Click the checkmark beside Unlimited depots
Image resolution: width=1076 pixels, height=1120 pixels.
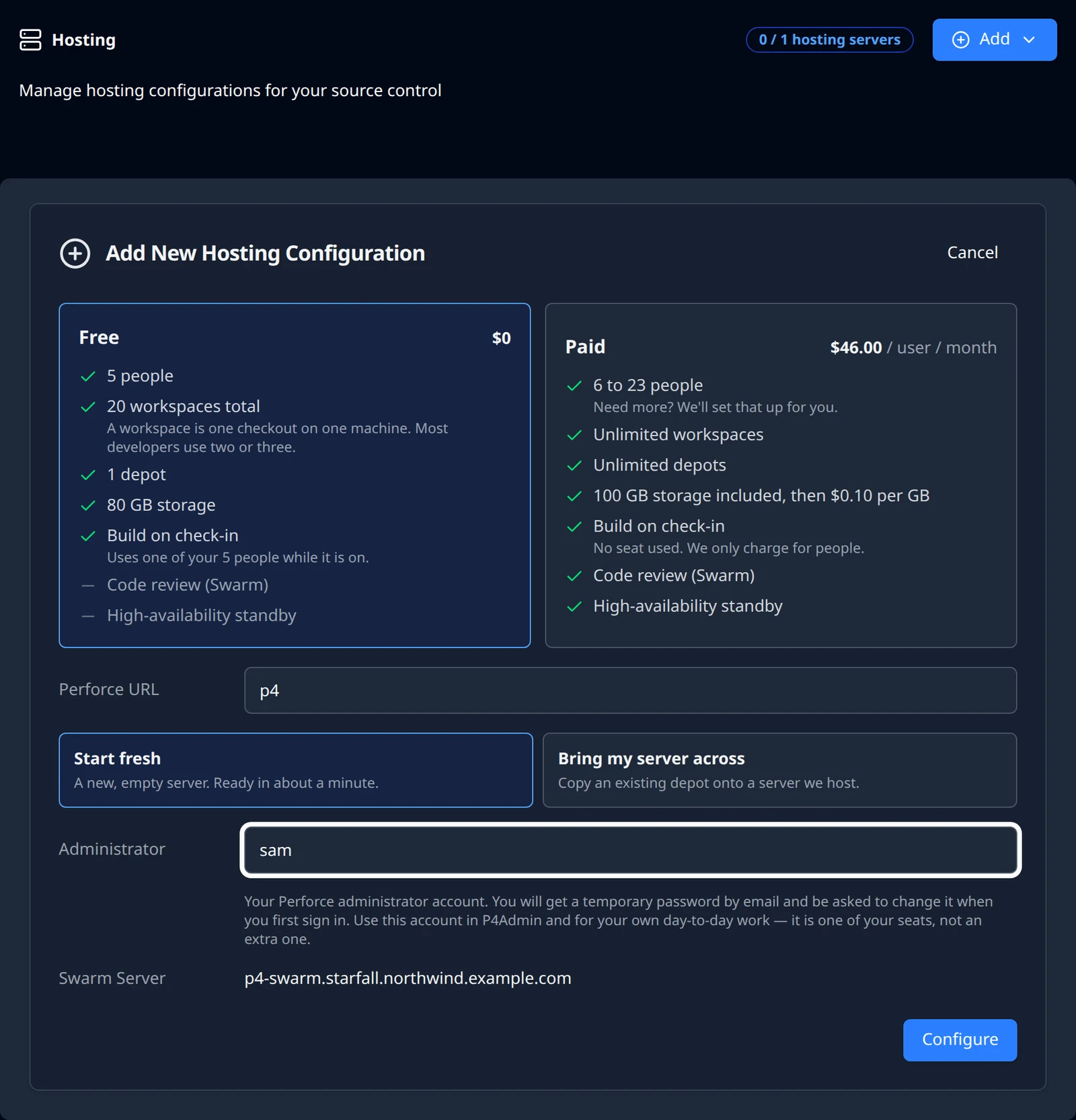574,466
